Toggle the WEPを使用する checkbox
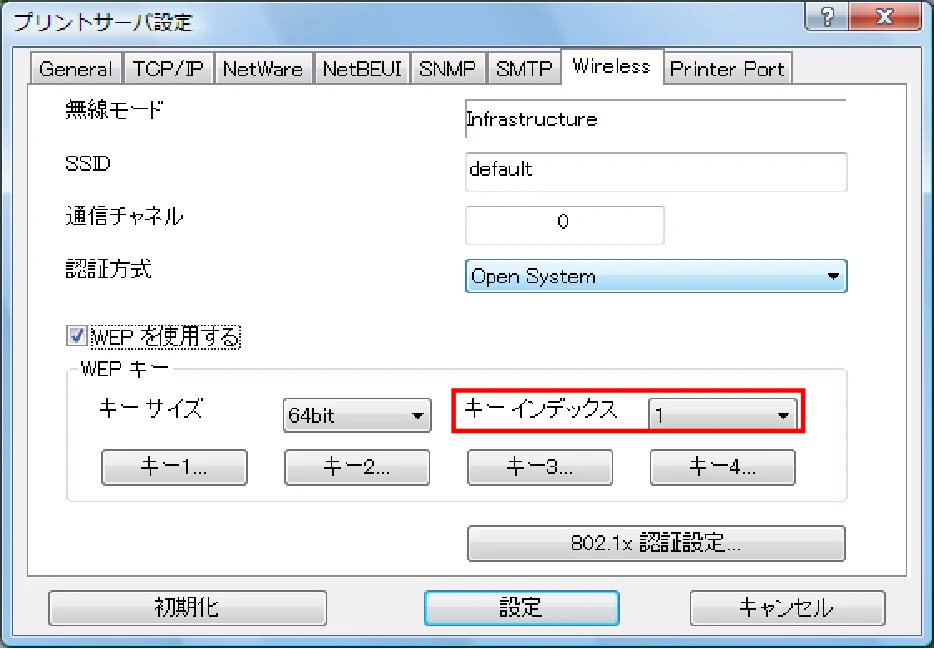The height and width of the screenshot is (649, 934). (76, 336)
